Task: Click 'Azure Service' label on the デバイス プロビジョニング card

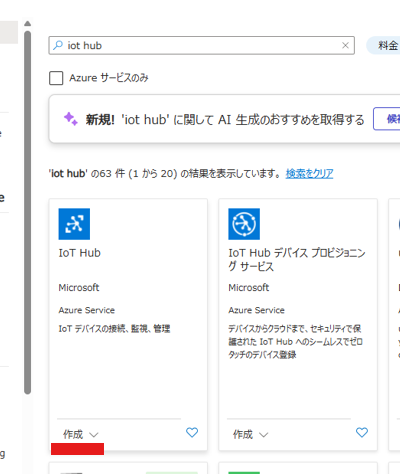Action: [256, 310]
